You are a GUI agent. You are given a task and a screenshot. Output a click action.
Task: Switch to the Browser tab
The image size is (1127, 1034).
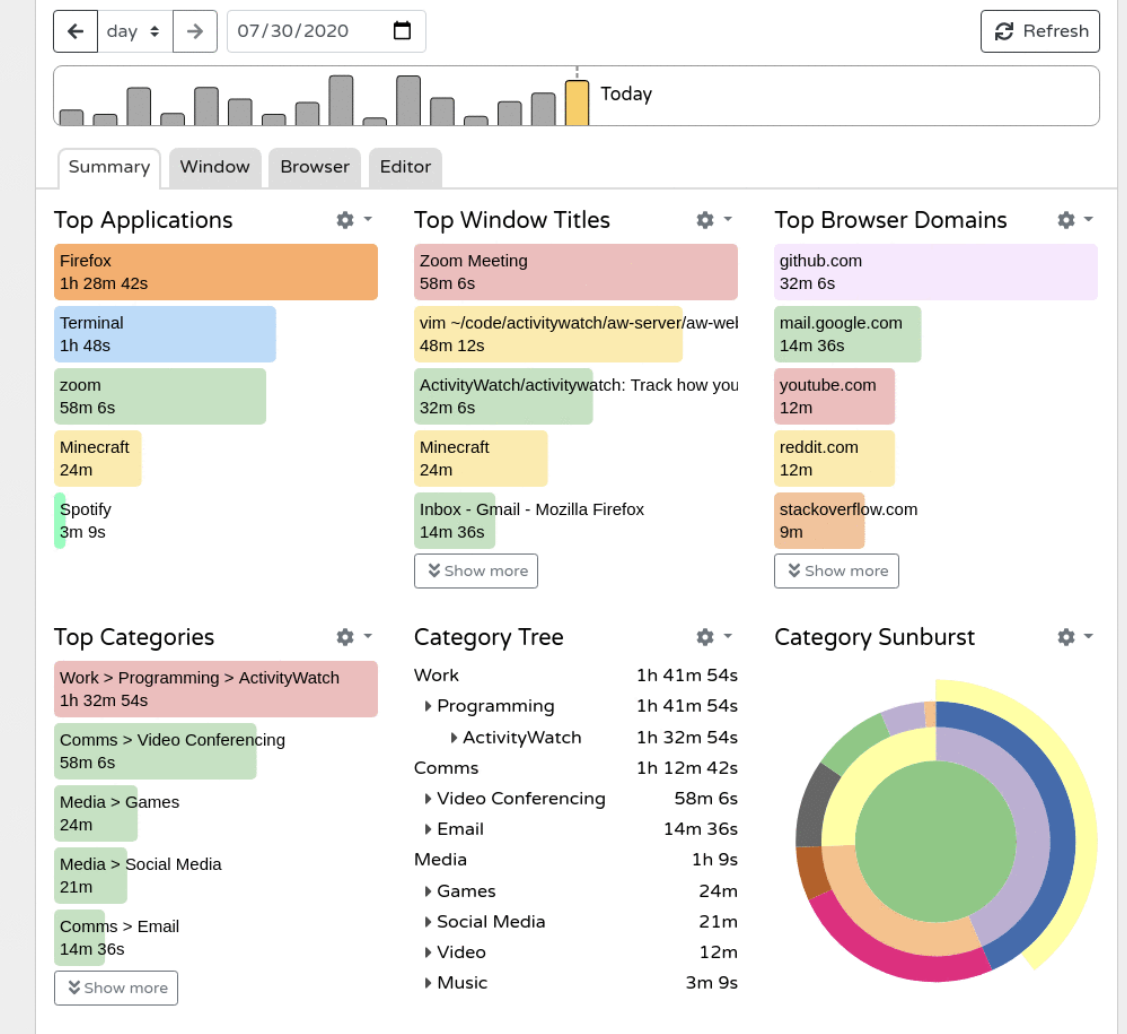click(x=314, y=167)
